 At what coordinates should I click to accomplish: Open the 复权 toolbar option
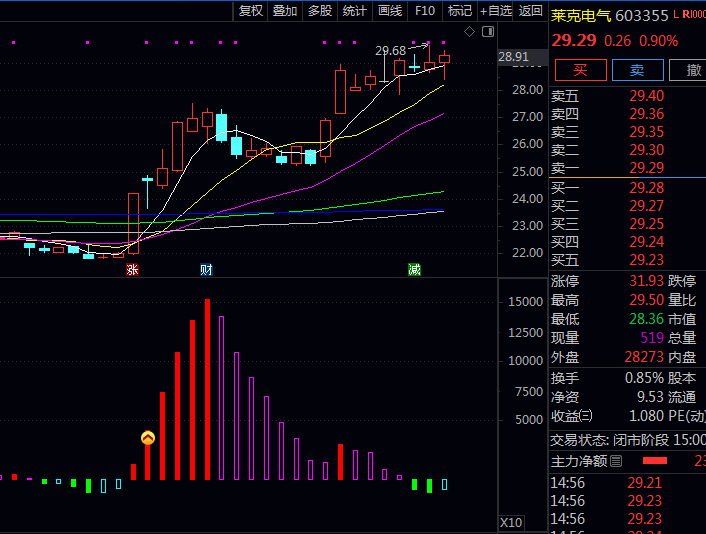click(251, 11)
